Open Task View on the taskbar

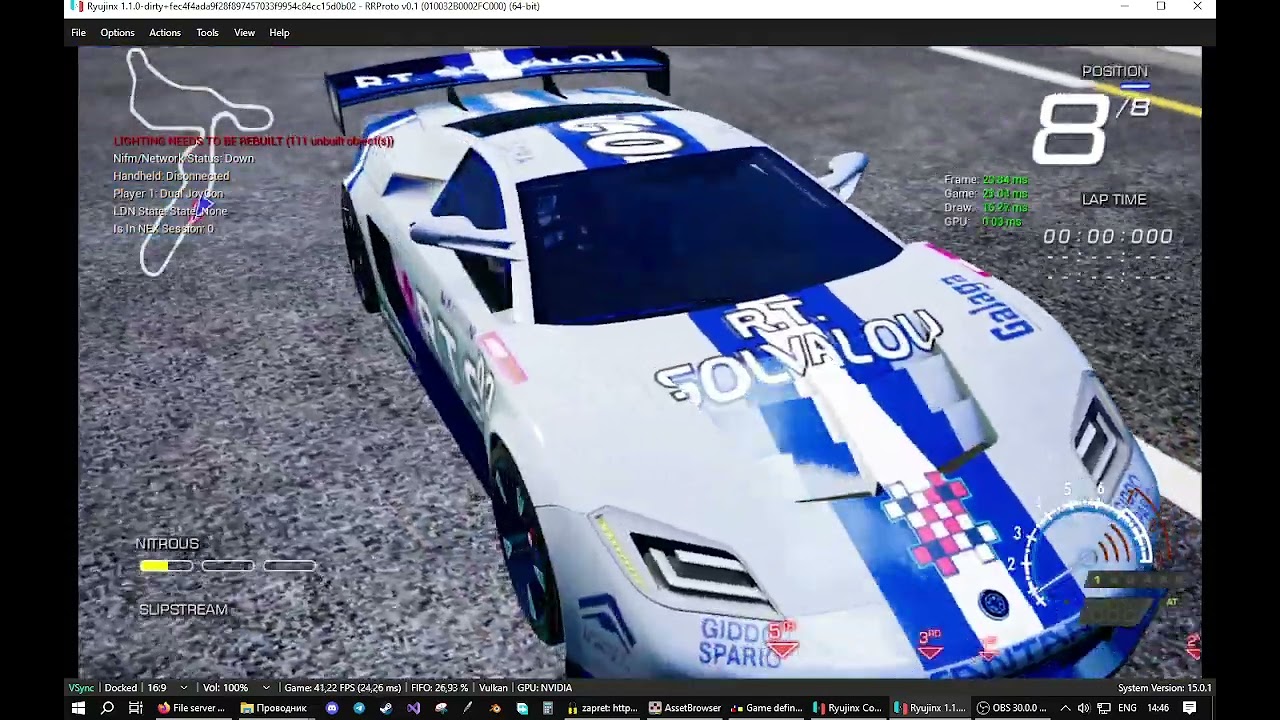(135, 708)
